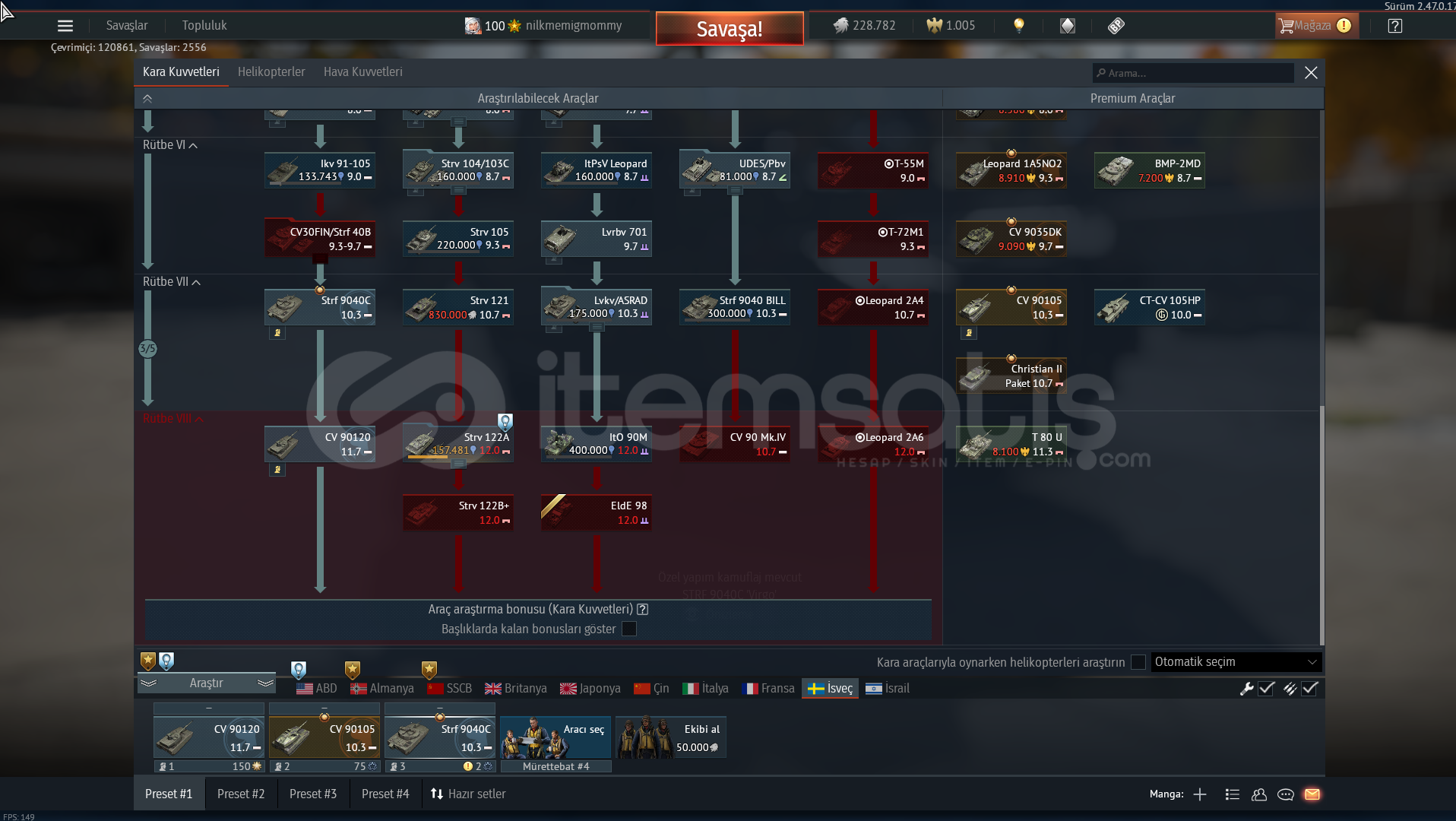Click the light bulb suggestions icon
This screenshot has width=1456, height=821.
(x=1019, y=26)
